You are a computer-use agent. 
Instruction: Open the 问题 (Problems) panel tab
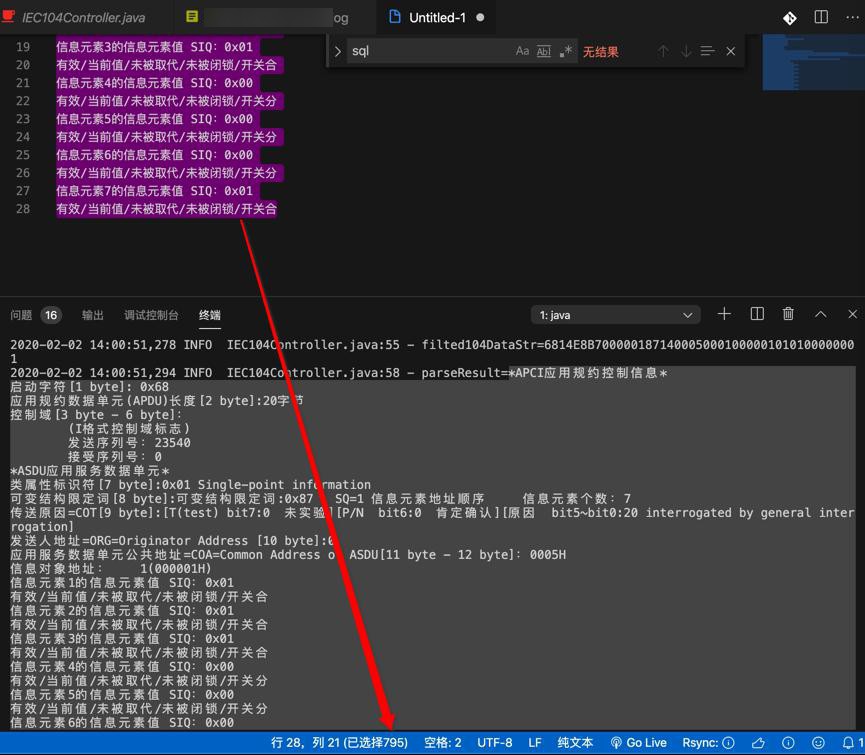coord(21,315)
